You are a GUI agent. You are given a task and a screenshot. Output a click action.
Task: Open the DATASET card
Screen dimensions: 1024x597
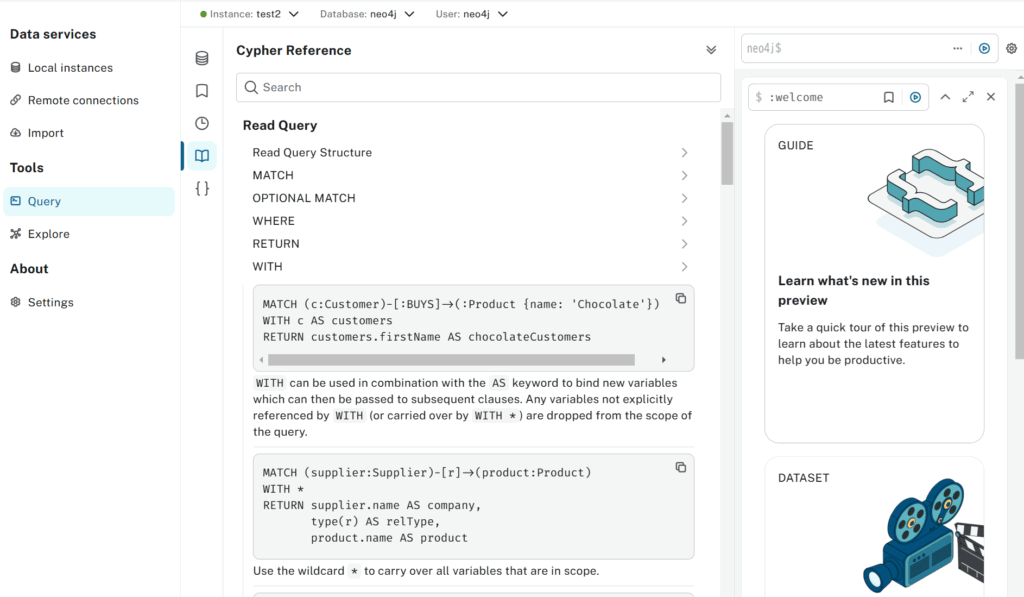[x=874, y=526]
